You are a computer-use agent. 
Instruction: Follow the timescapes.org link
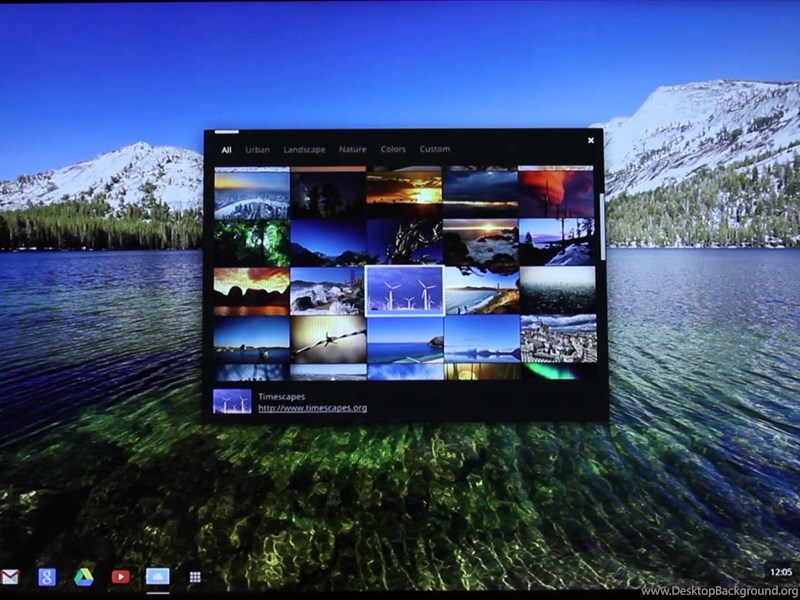pyautogui.click(x=312, y=408)
